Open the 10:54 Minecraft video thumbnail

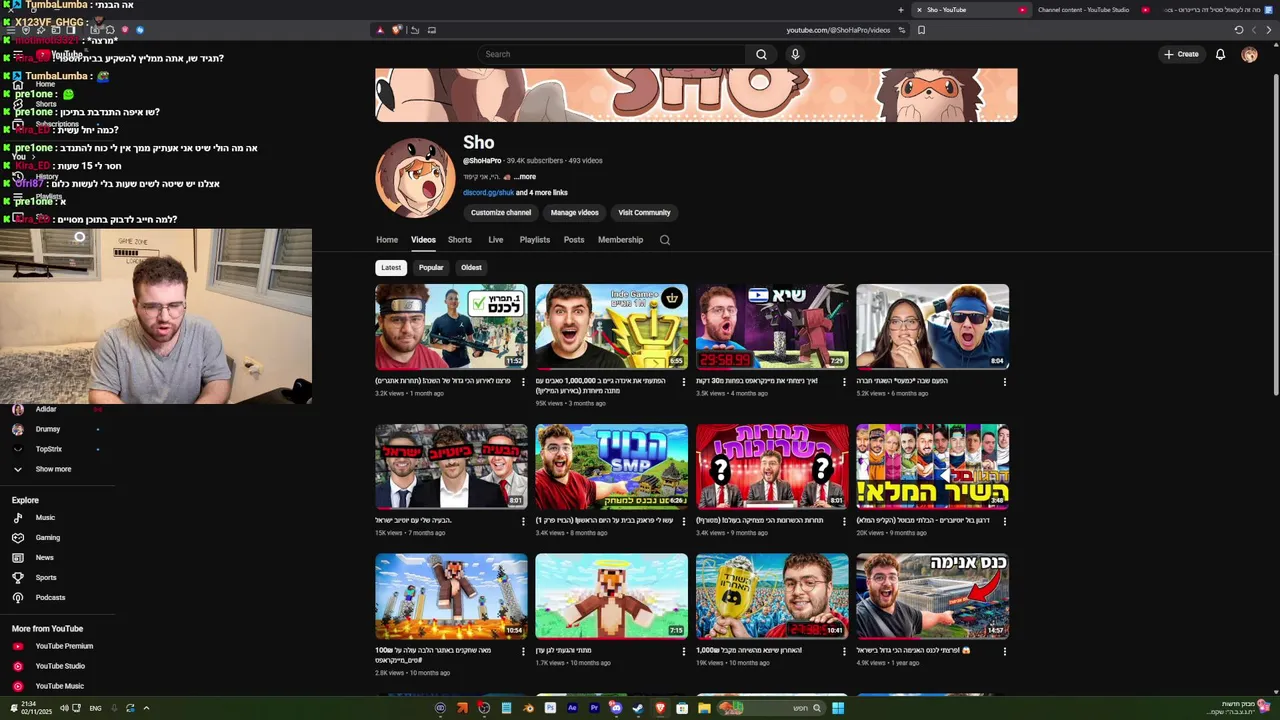point(451,597)
